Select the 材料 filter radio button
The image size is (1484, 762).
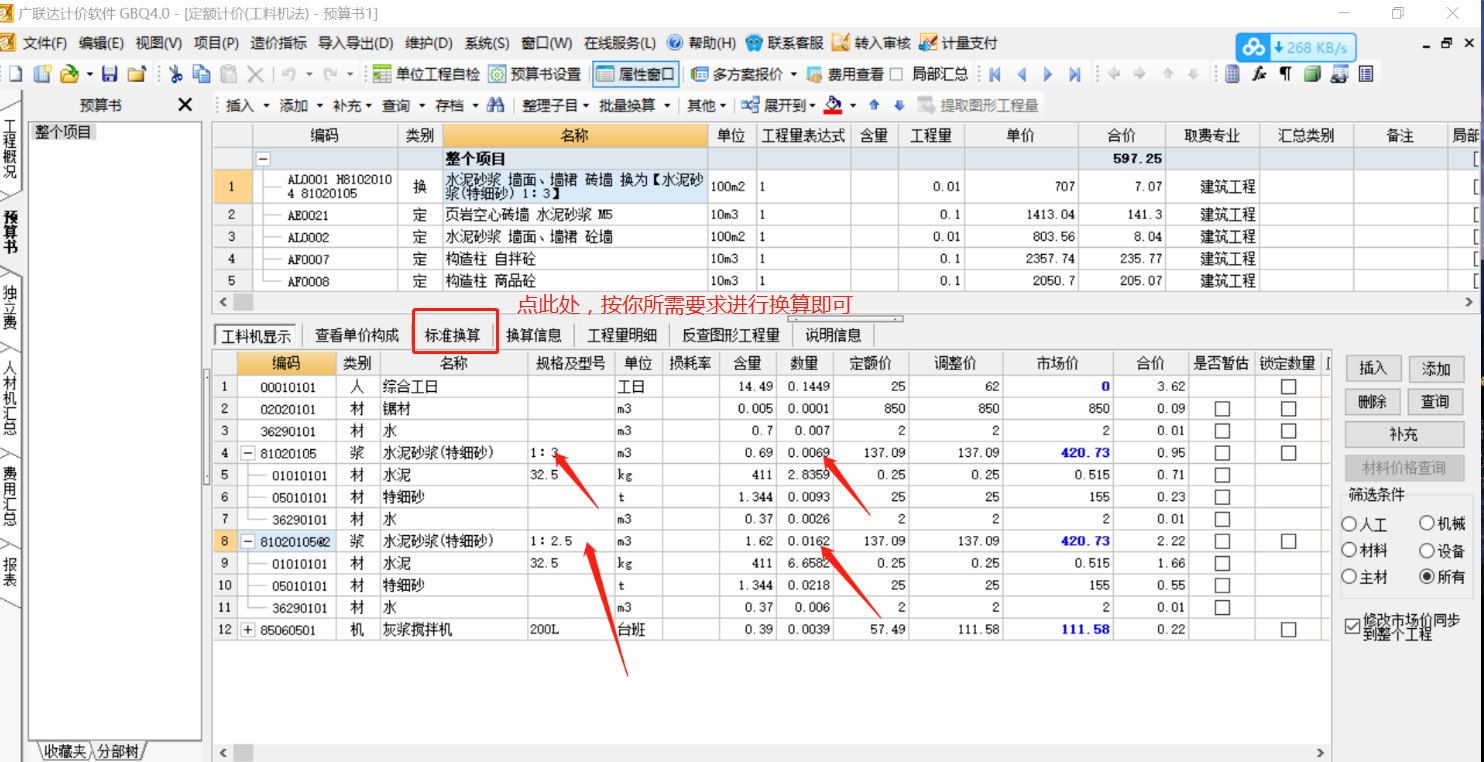[1350, 550]
